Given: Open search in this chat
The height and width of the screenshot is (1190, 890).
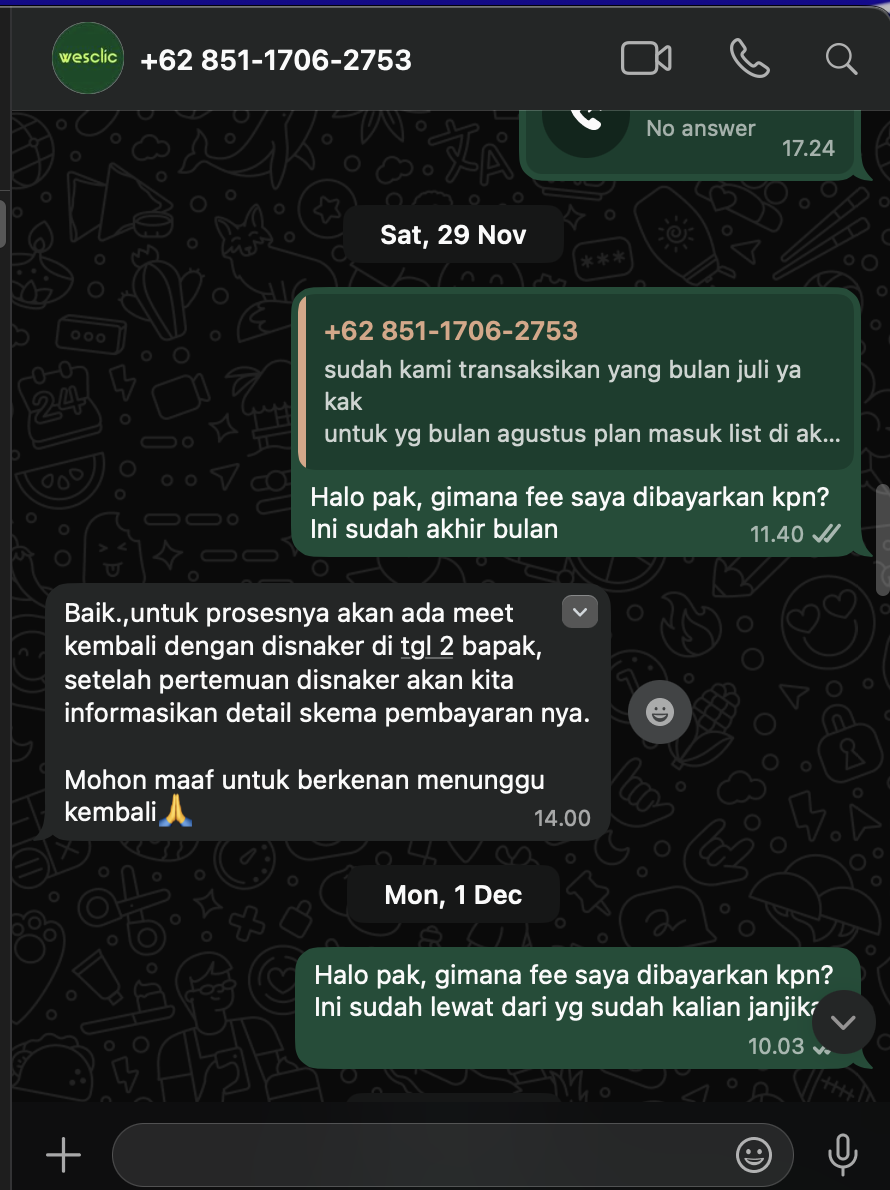Looking at the screenshot, I should (841, 58).
